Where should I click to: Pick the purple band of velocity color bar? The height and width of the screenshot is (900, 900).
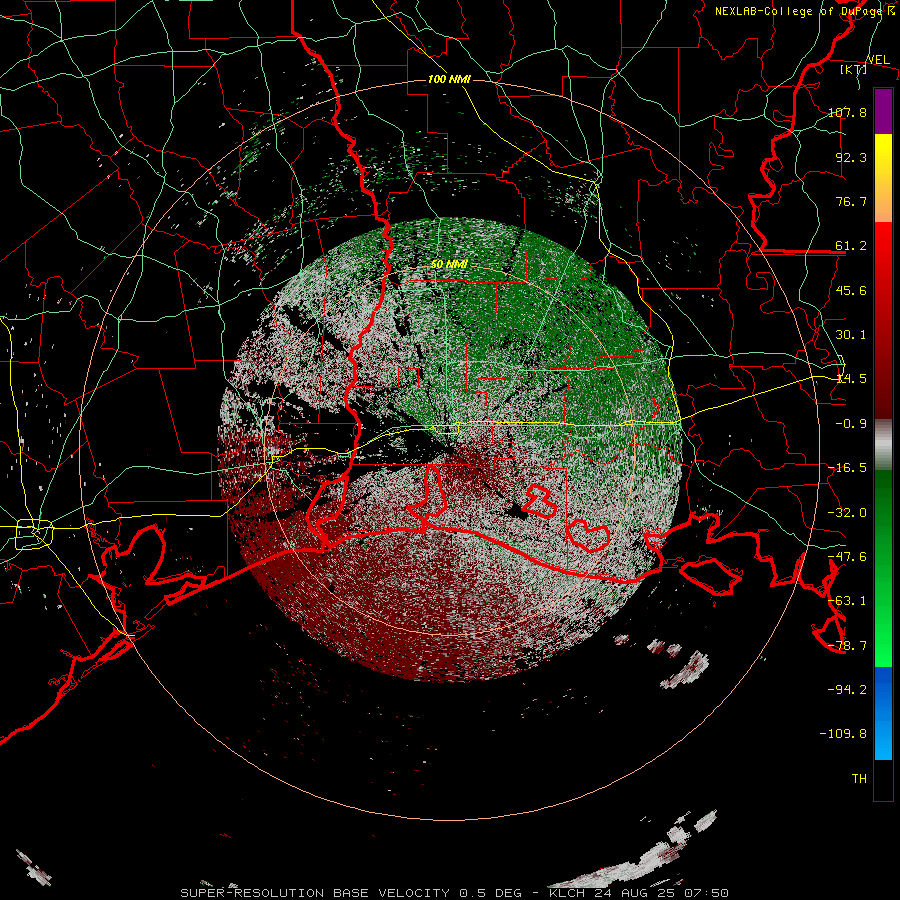coord(883,111)
